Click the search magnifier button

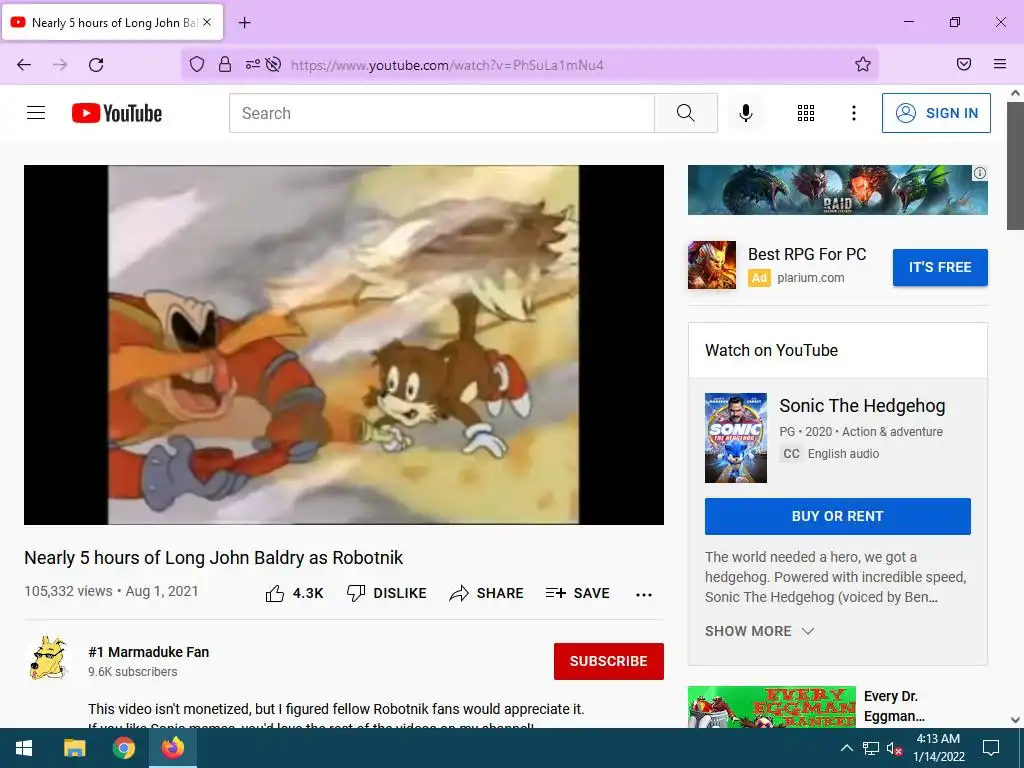686,113
